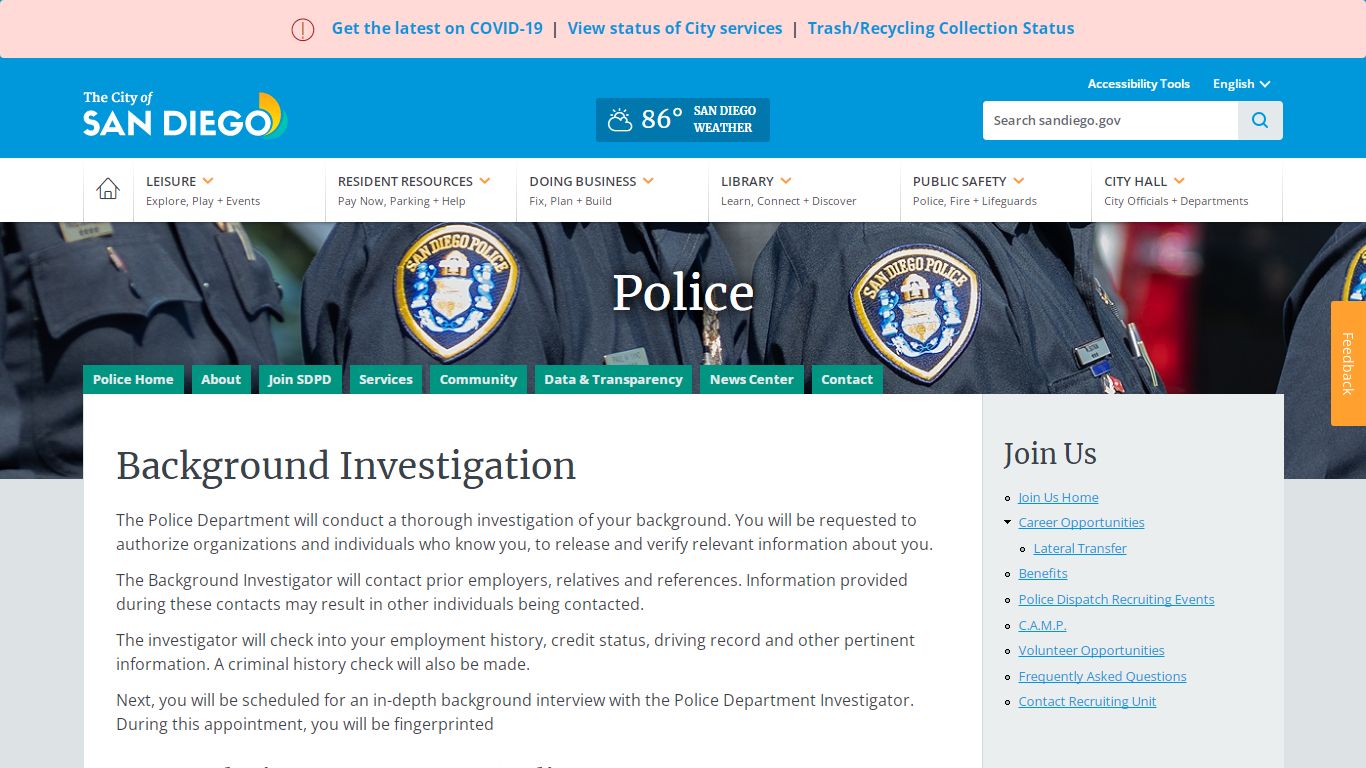Screen dimensions: 1366x768
Task: Click the search magnifier button
Action: coord(1260,120)
